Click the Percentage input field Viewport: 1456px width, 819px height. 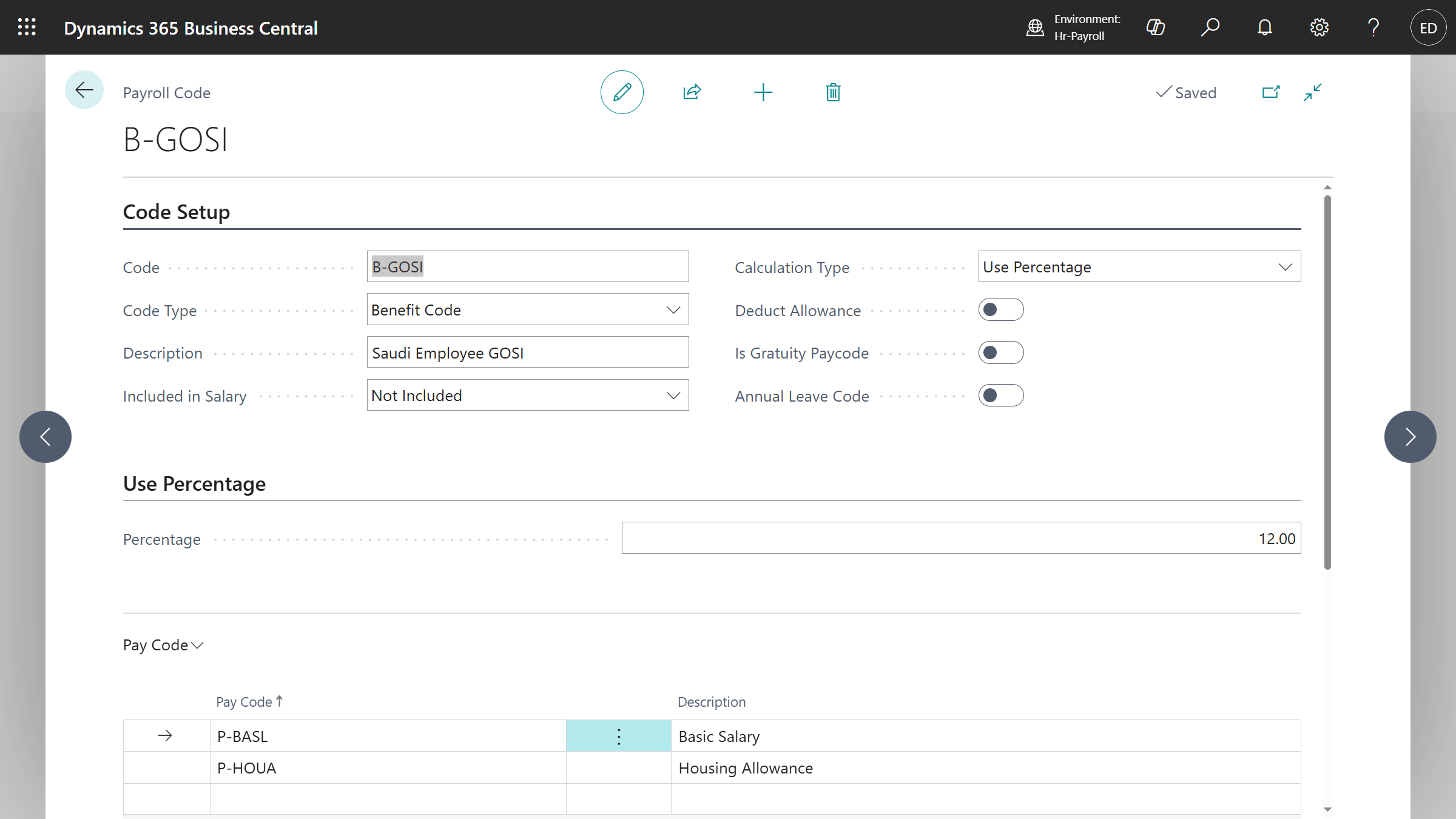coord(961,539)
